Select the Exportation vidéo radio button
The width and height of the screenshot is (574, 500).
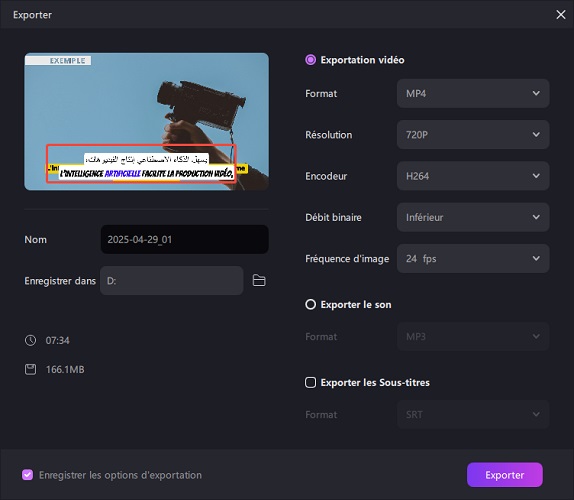pos(310,60)
